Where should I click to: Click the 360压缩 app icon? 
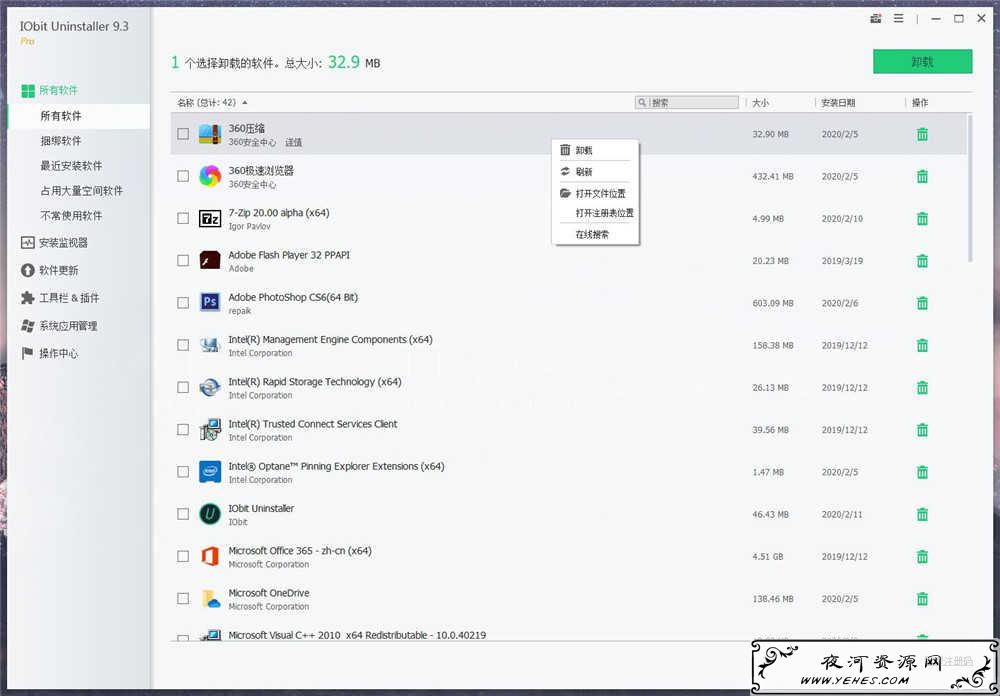[210, 134]
